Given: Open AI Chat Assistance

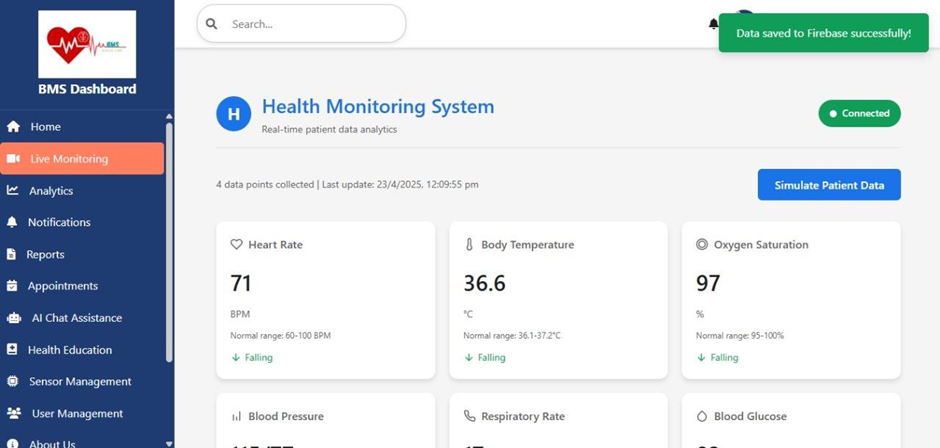Looking at the screenshot, I should (82, 318).
